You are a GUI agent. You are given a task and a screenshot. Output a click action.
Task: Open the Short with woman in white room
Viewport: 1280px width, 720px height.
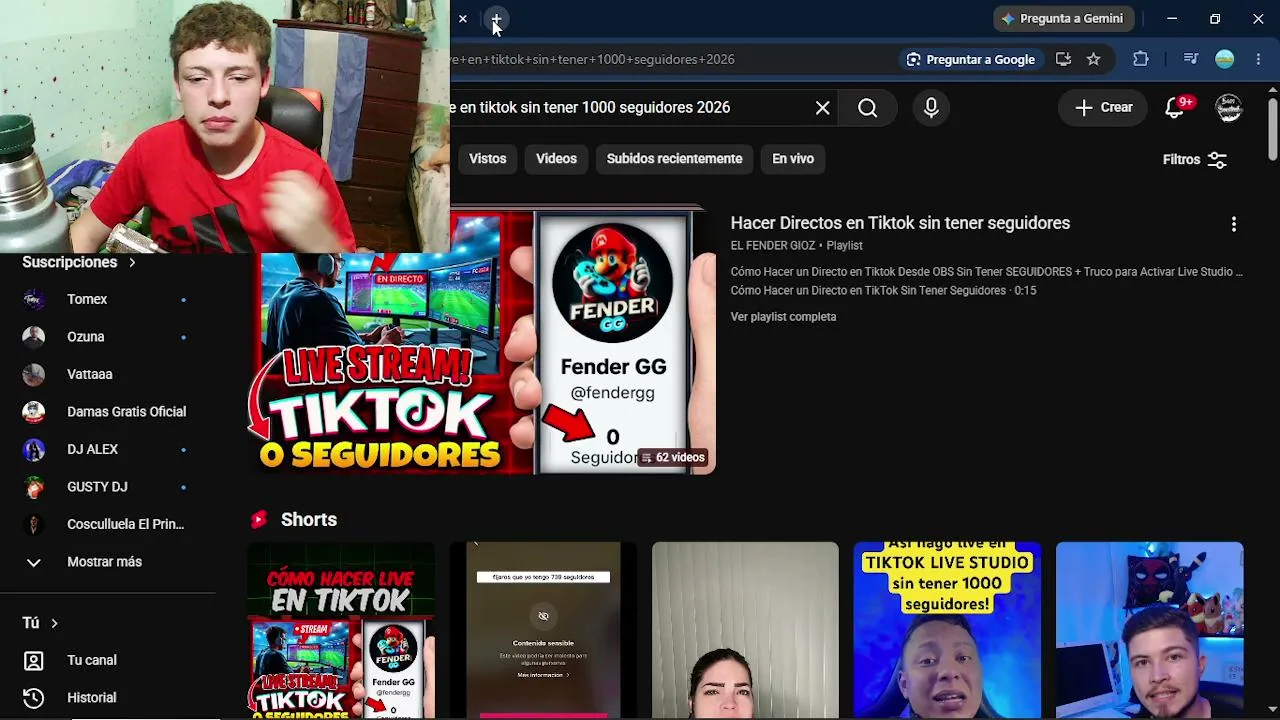point(745,630)
